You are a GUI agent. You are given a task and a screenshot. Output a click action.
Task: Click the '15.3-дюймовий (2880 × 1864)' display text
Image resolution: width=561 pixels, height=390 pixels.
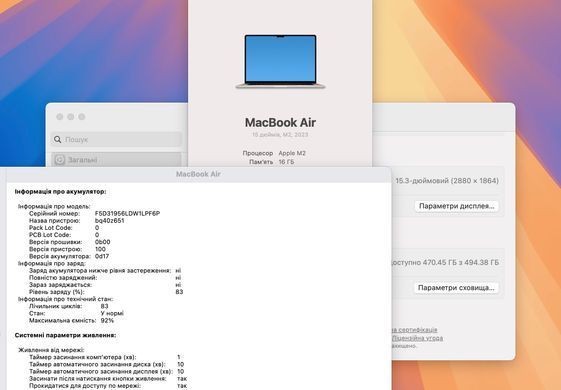[447, 181]
